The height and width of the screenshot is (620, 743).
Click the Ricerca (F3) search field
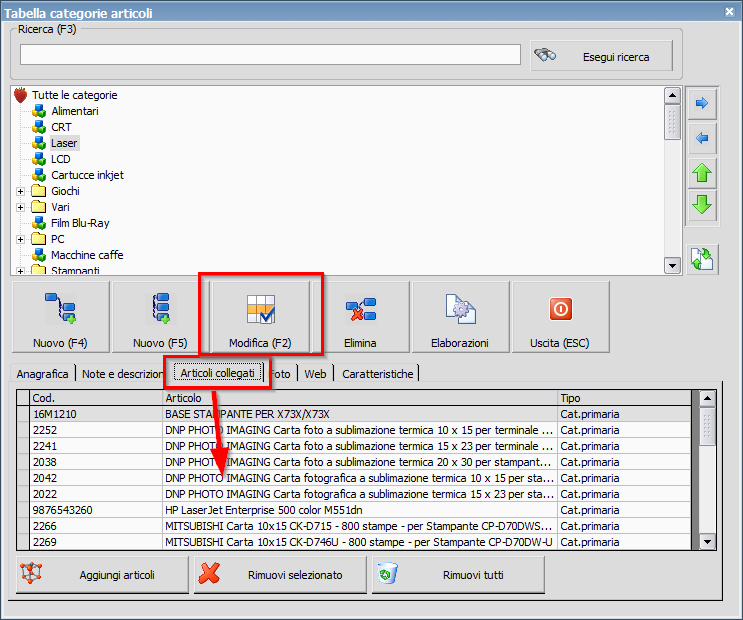pyautogui.click(x=270, y=55)
